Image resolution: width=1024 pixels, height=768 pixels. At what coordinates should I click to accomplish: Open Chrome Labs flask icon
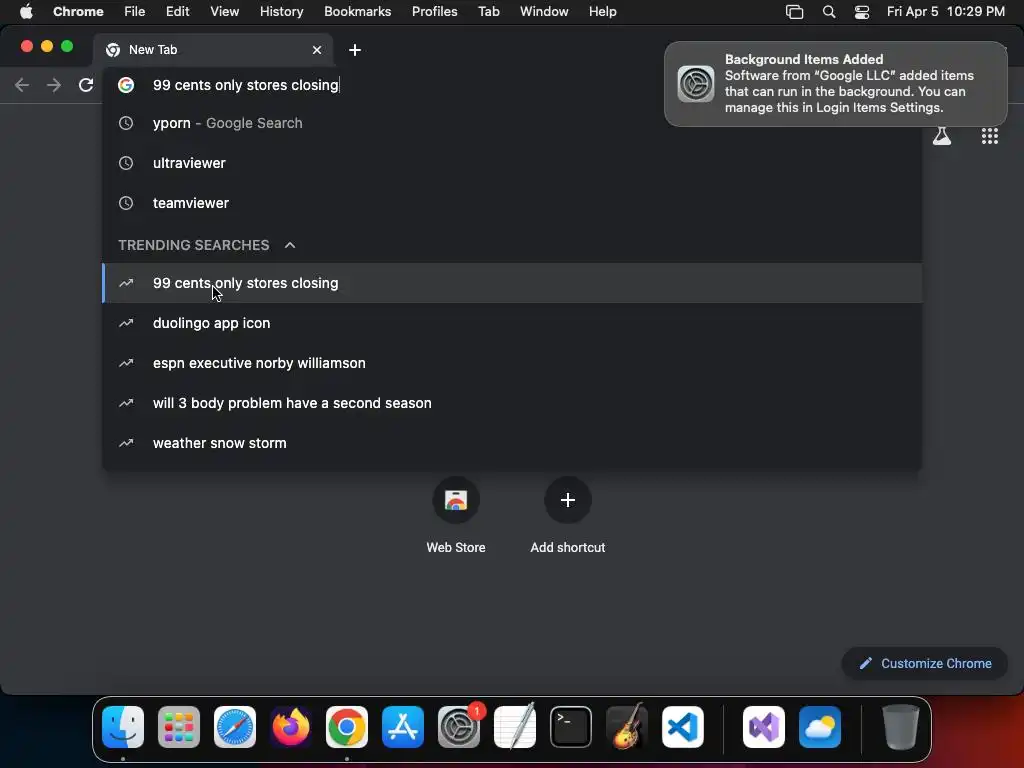942,136
